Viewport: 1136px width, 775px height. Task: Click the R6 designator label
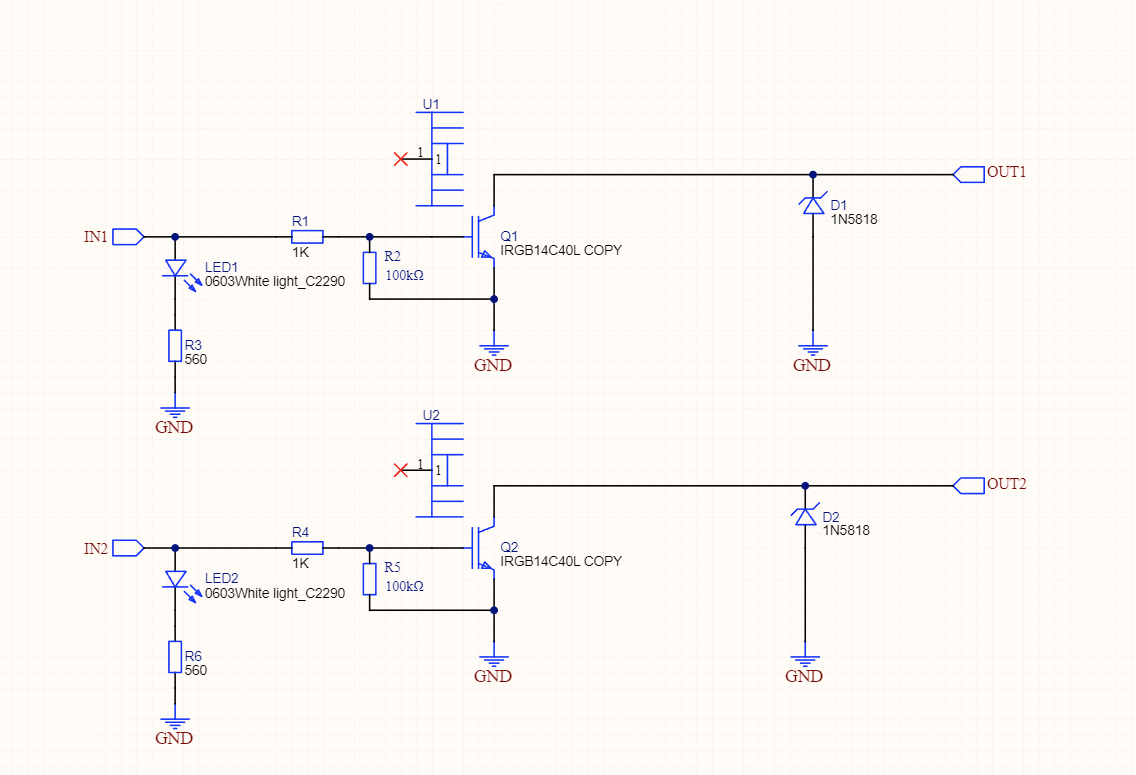coord(193,656)
